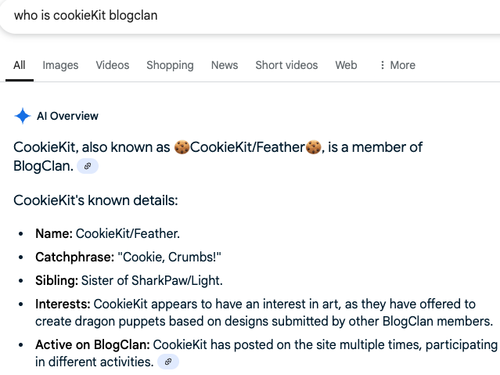
Task: Click the cookie emoji before CookieKit/Feather
Action: 182,147
